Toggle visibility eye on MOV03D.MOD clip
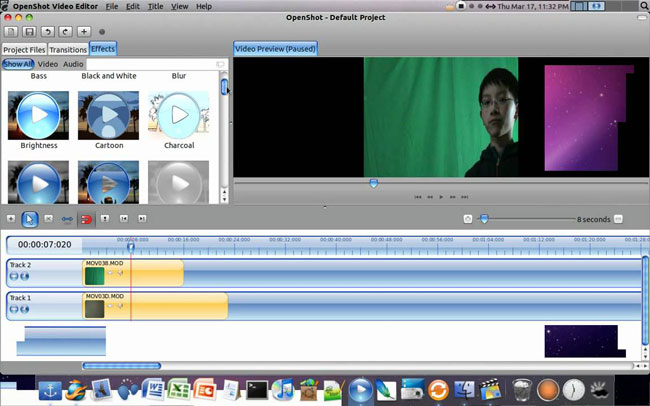 110,306
